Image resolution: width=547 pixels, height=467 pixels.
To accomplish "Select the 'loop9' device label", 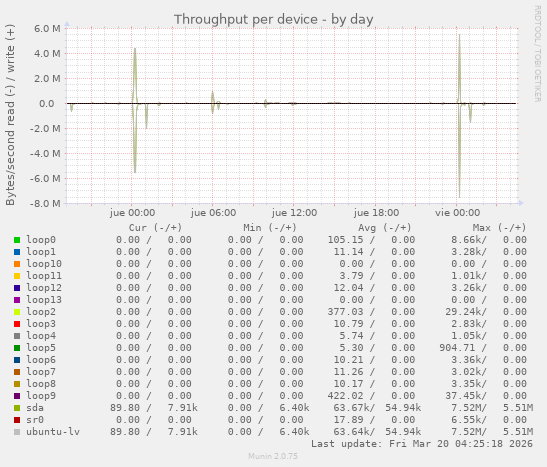I will [x=41, y=396].
